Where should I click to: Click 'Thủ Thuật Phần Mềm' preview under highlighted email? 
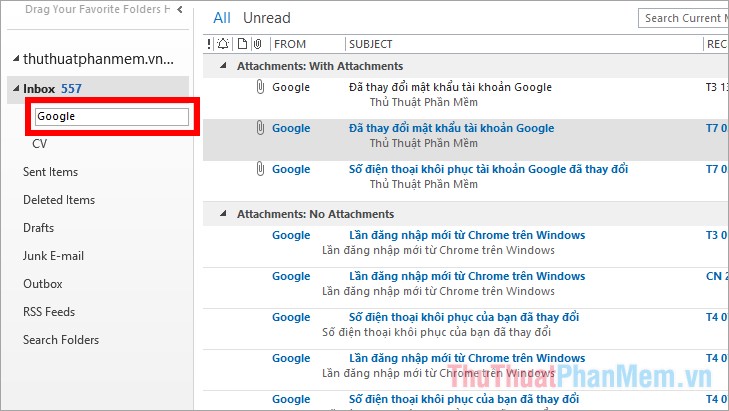pos(424,143)
